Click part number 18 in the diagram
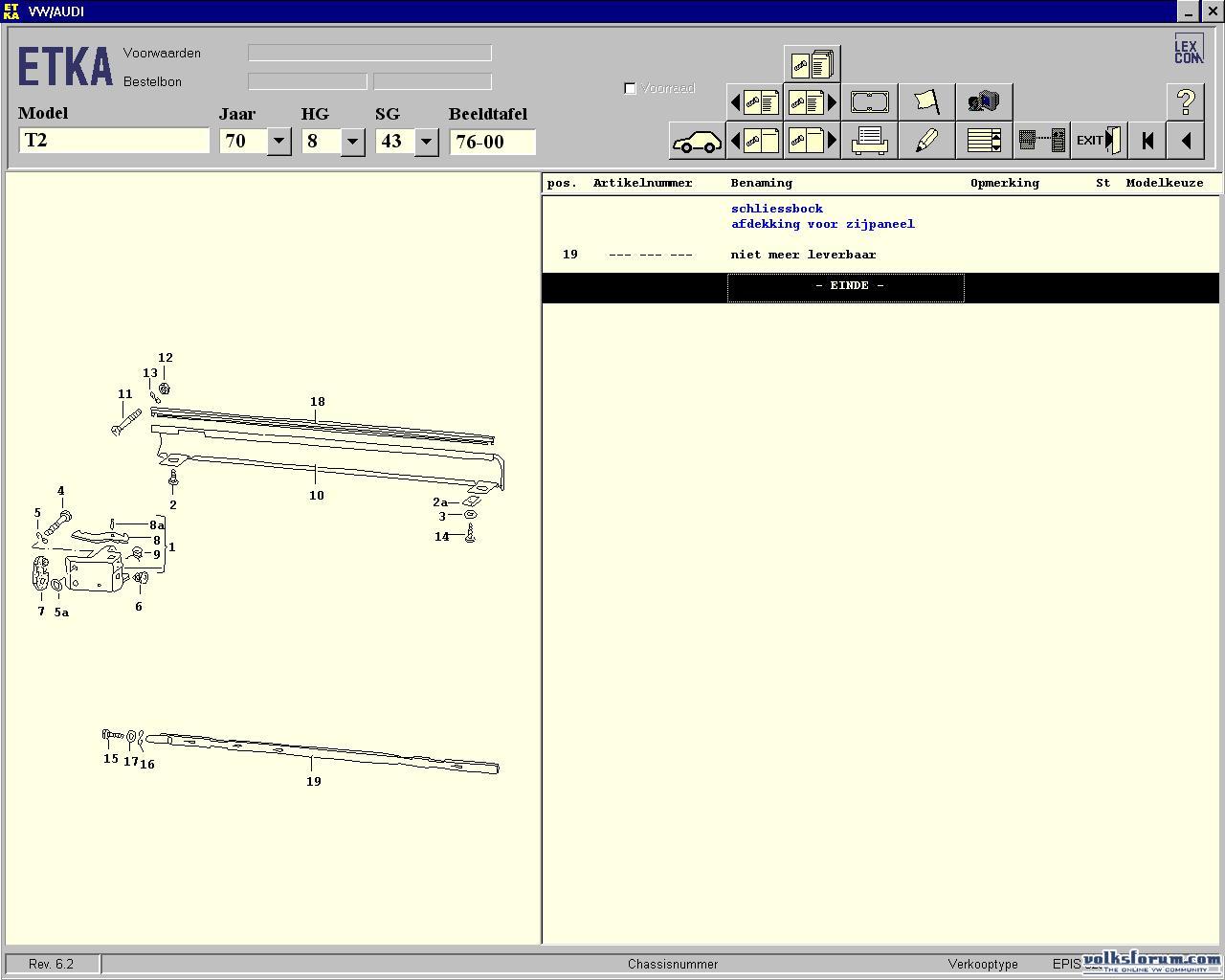The width and height of the screenshot is (1225, 980). click(318, 402)
